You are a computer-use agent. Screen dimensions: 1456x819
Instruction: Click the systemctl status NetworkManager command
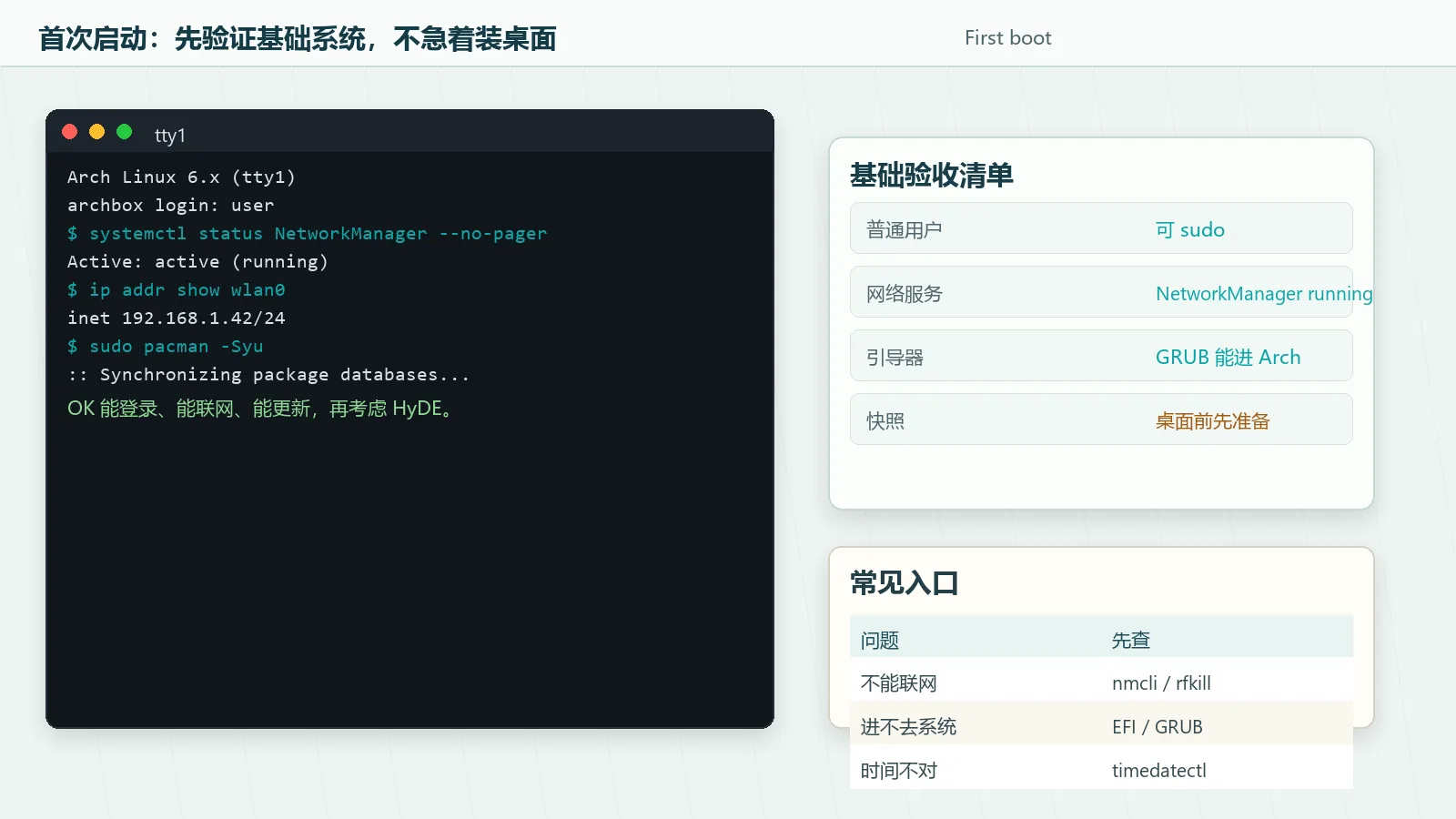[307, 233]
